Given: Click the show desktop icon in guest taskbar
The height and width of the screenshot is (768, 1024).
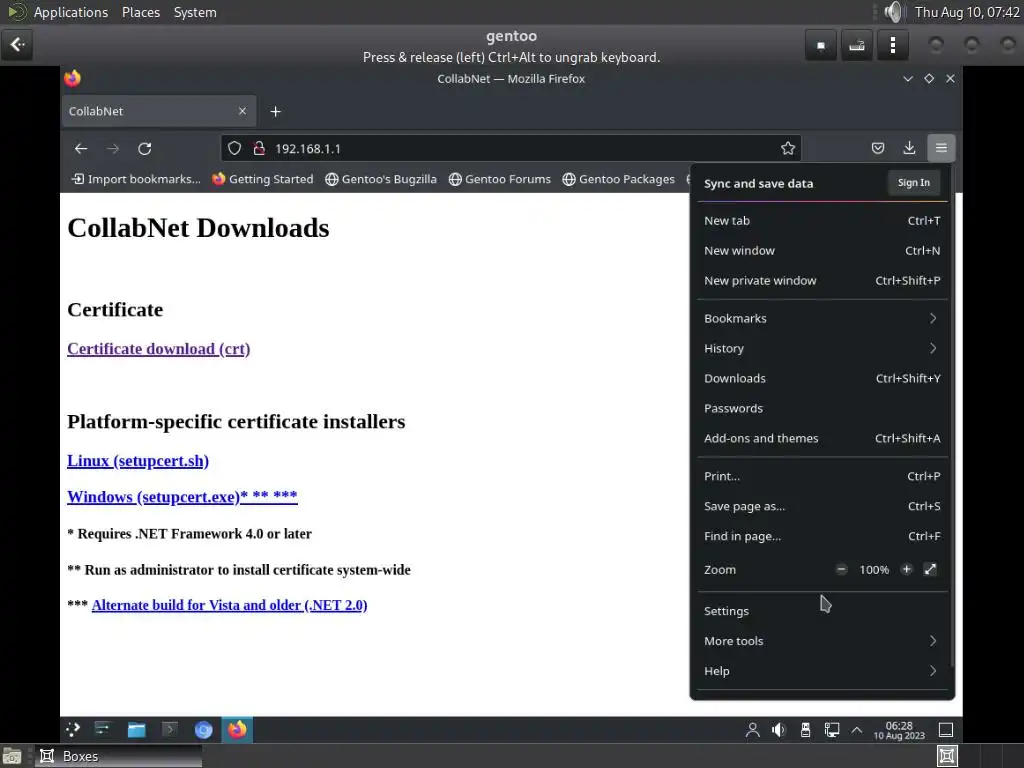Looking at the screenshot, I should [x=946, y=729].
